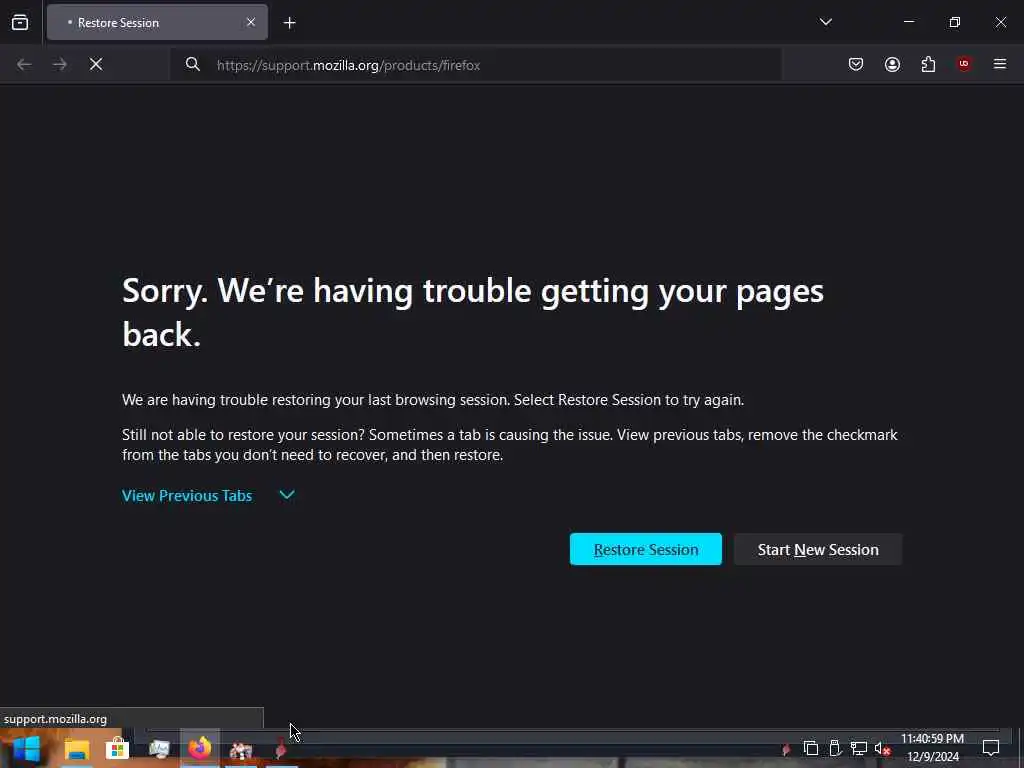Open the Firefox account menu
This screenshot has height=768, width=1024.
(x=892, y=64)
